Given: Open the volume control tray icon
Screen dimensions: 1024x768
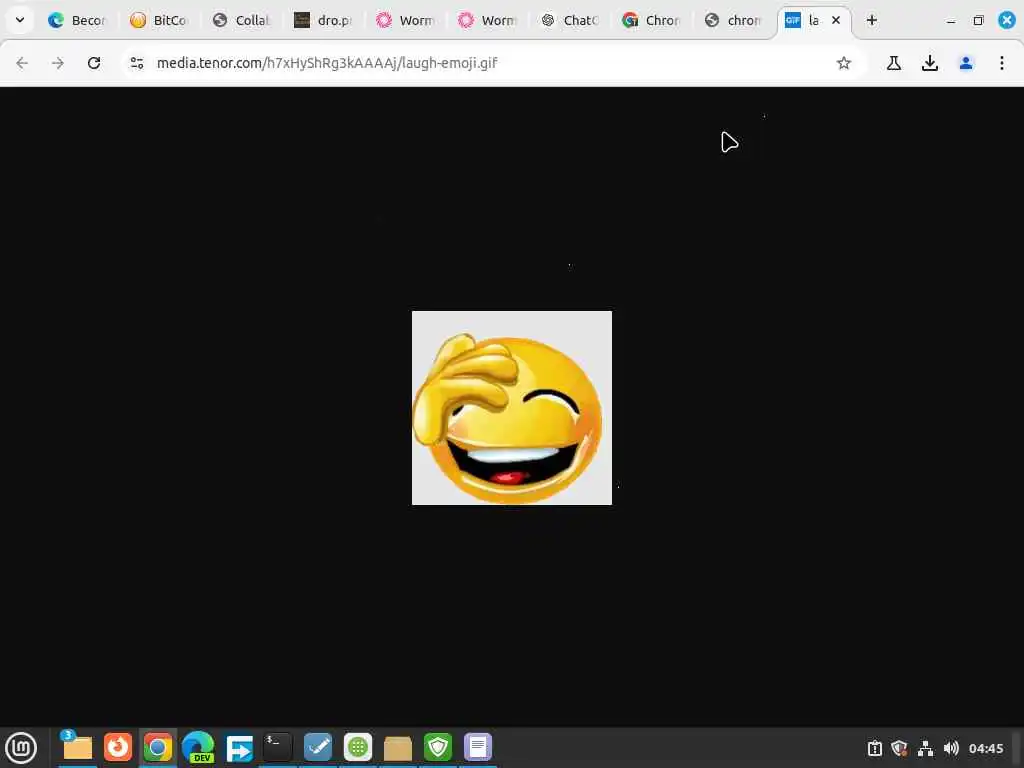Looking at the screenshot, I should click(951, 748).
